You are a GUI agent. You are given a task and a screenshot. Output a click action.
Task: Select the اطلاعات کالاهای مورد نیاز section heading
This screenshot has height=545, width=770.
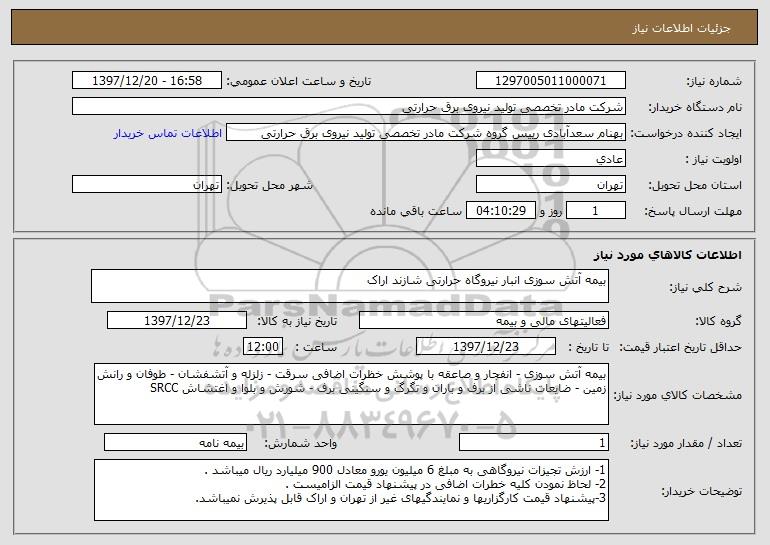[x=667, y=255]
